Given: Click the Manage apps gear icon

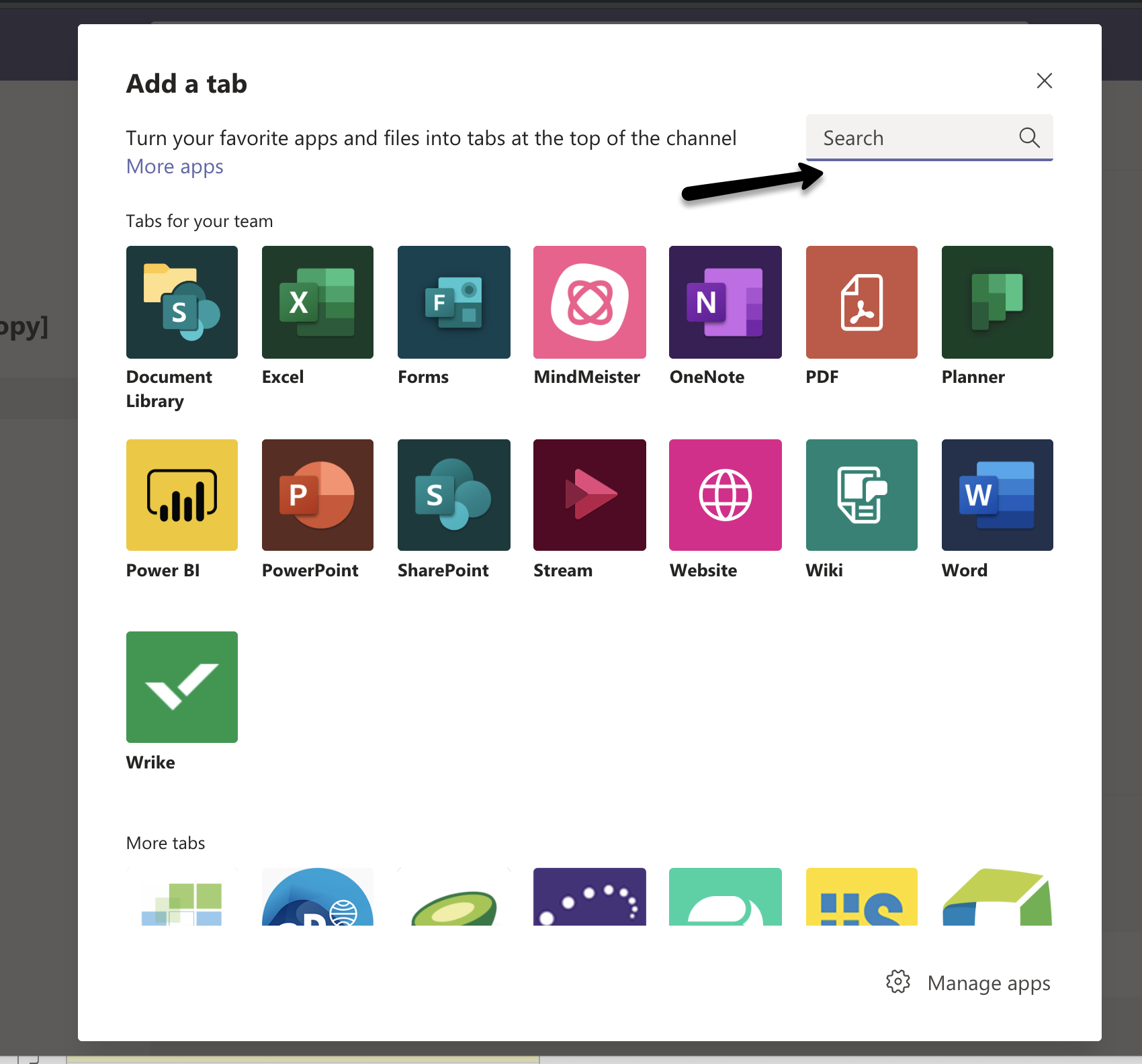Looking at the screenshot, I should coord(898,981).
